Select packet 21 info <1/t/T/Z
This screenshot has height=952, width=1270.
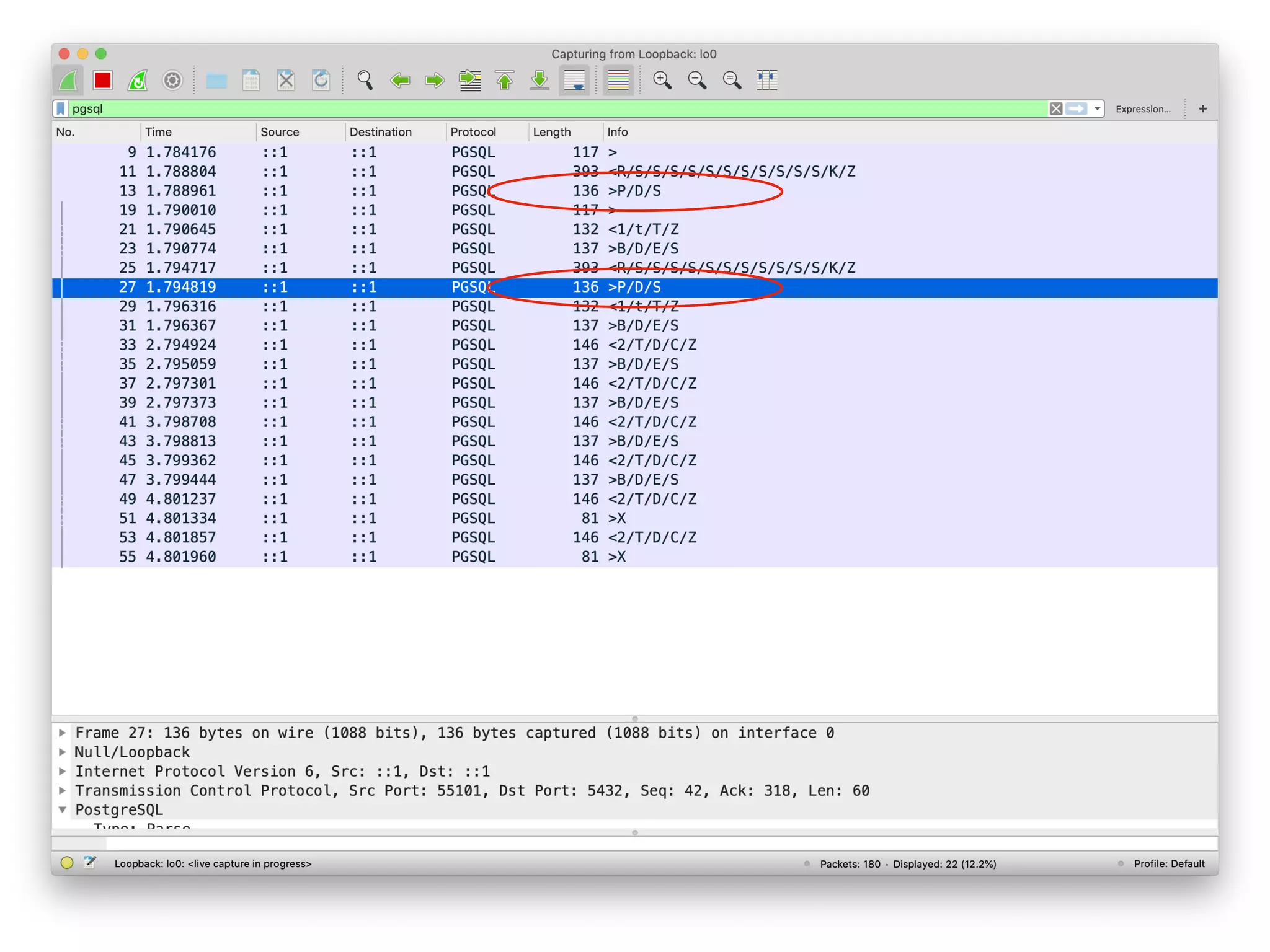(x=635, y=229)
